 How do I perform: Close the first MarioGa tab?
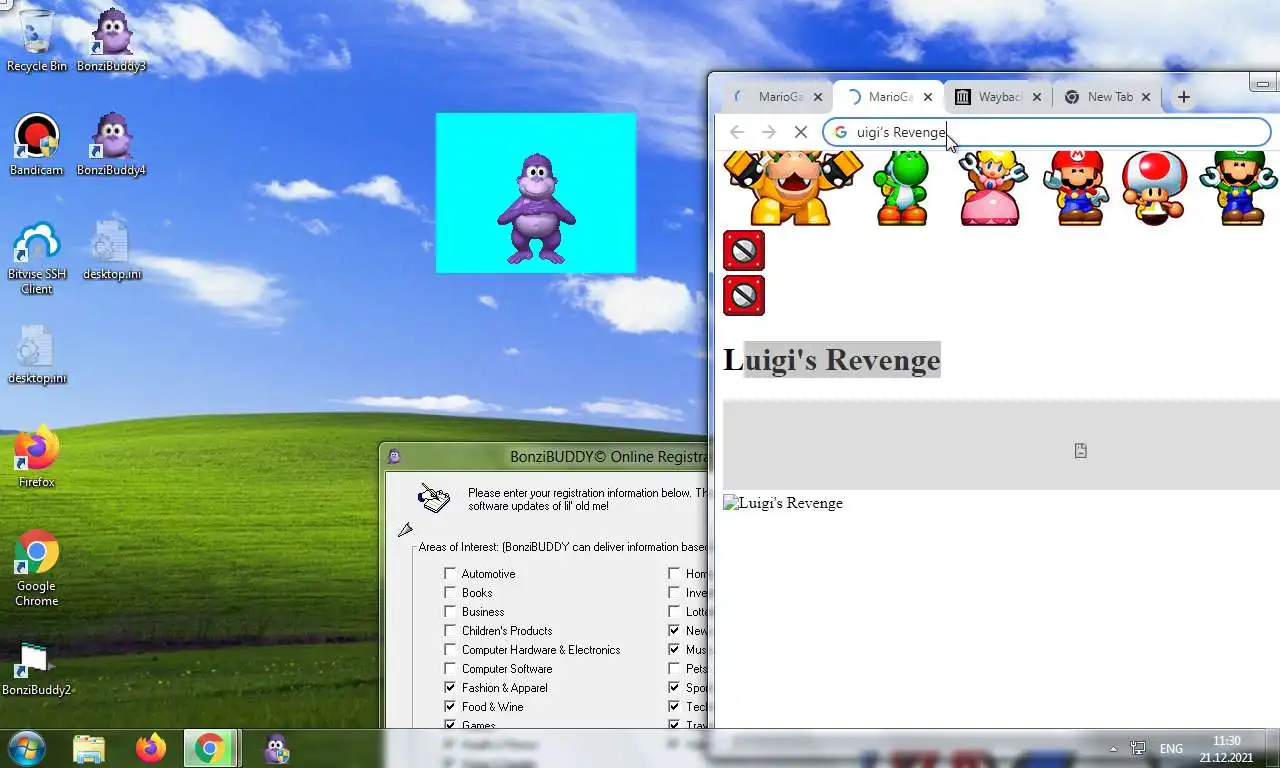pyautogui.click(x=818, y=97)
